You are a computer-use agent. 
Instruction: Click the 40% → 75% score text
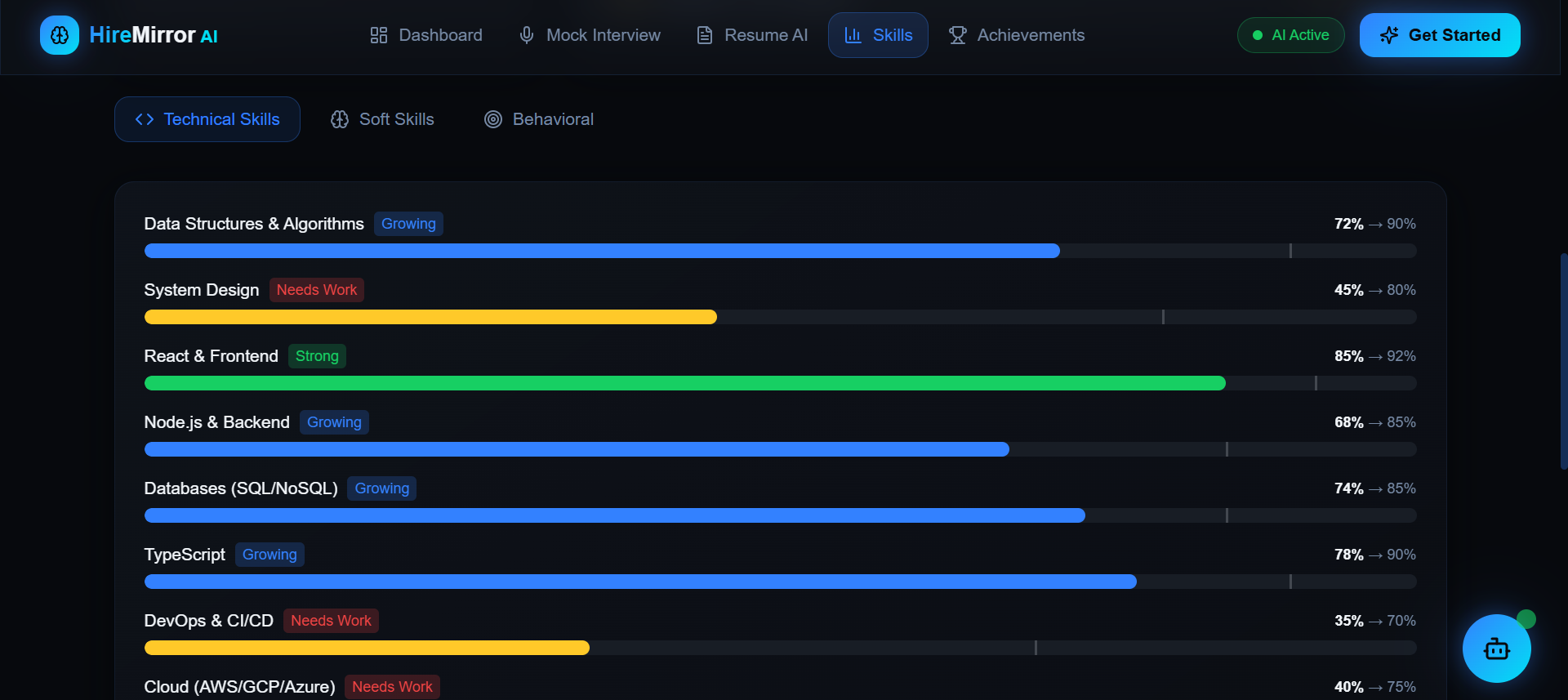click(1375, 687)
